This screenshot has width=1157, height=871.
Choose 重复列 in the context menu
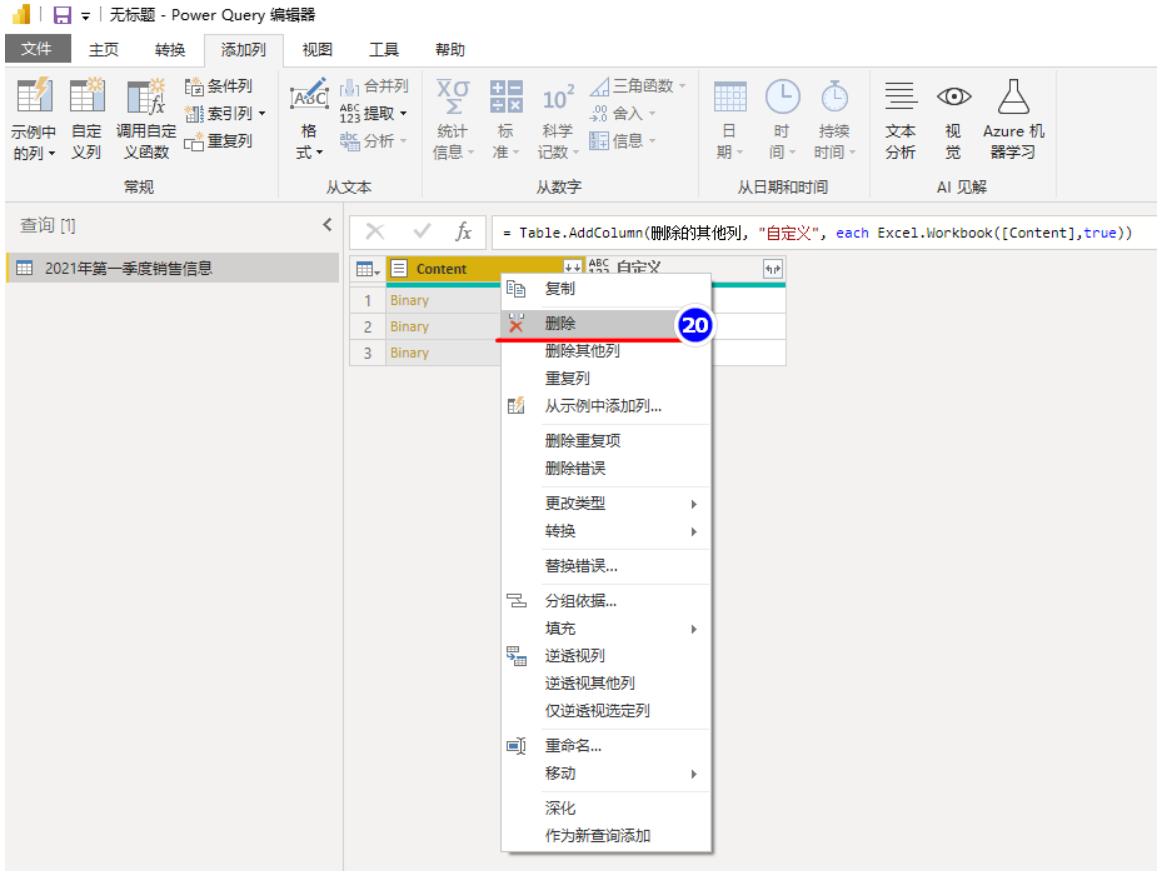[x=606, y=379]
